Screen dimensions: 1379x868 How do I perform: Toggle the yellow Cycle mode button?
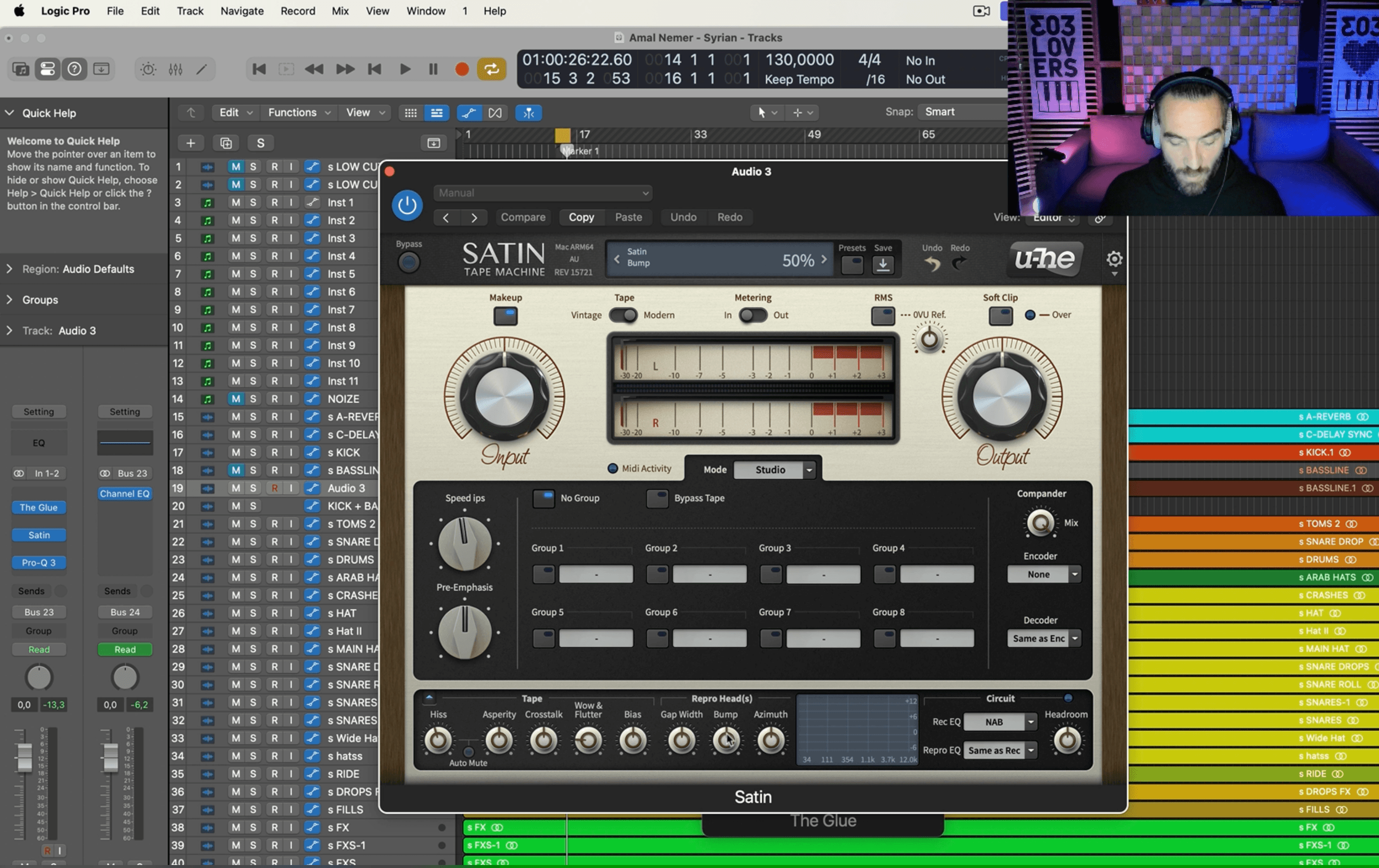492,69
